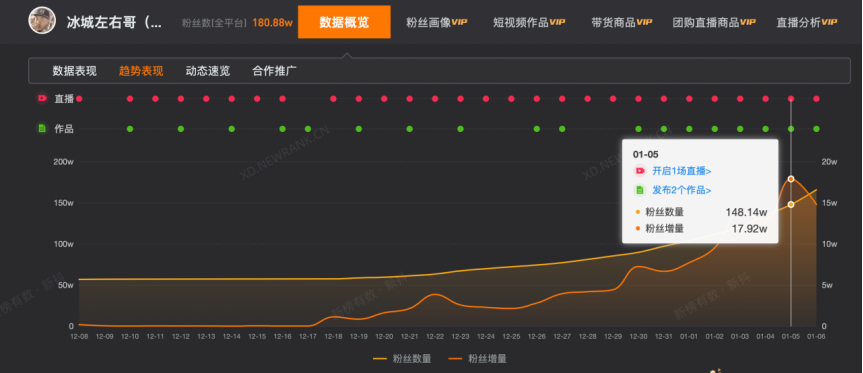
Task: Click the 作品 dot for 12-10
Action: (130, 129)
